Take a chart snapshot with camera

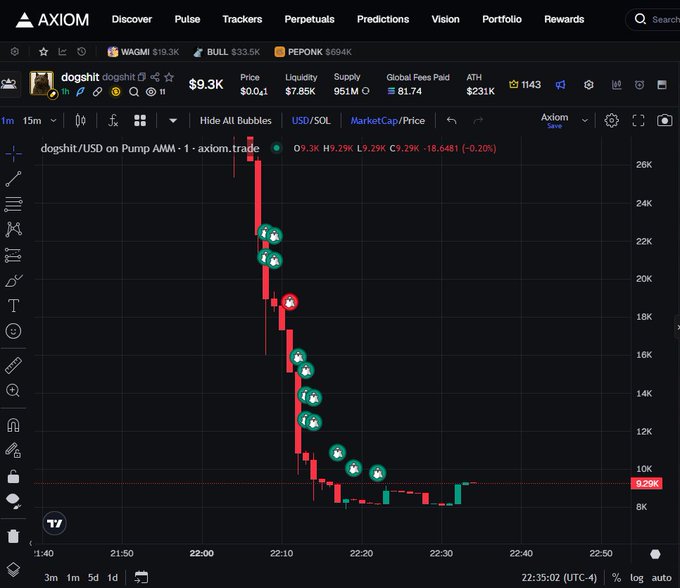(665, 121)
